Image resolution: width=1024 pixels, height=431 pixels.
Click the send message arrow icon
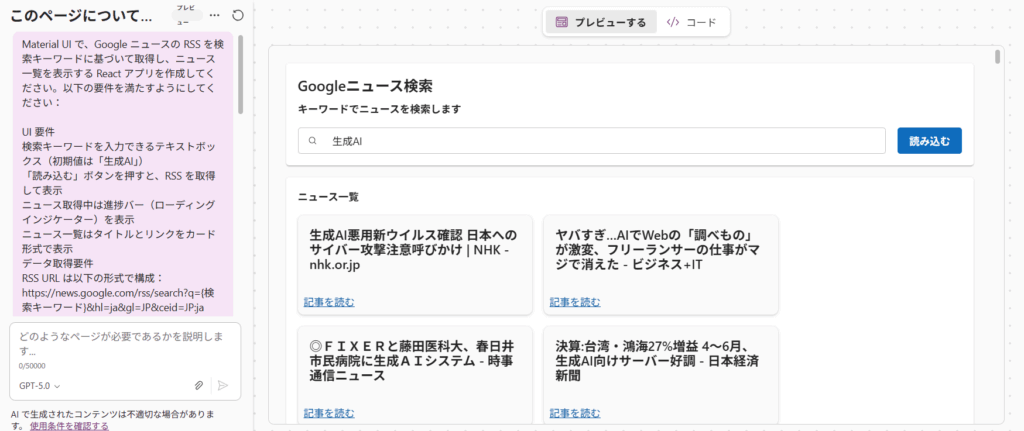223,385
